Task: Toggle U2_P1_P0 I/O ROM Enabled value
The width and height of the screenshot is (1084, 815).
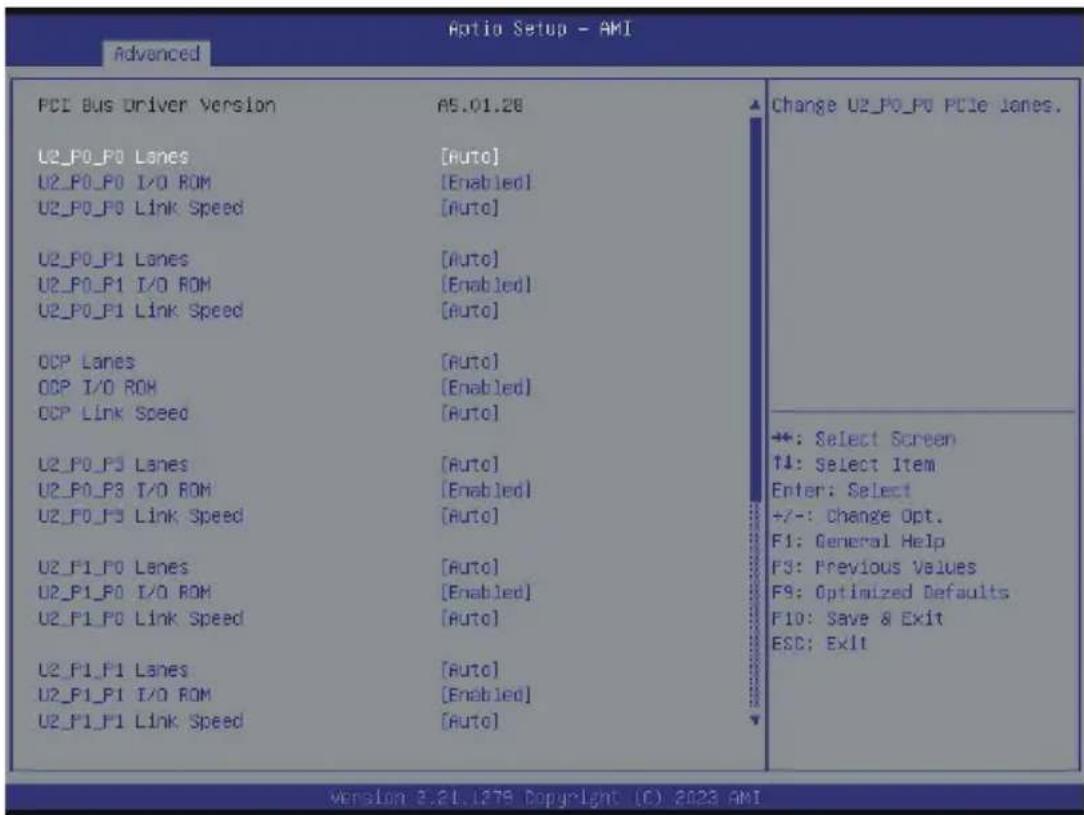Action: point(486,592)
